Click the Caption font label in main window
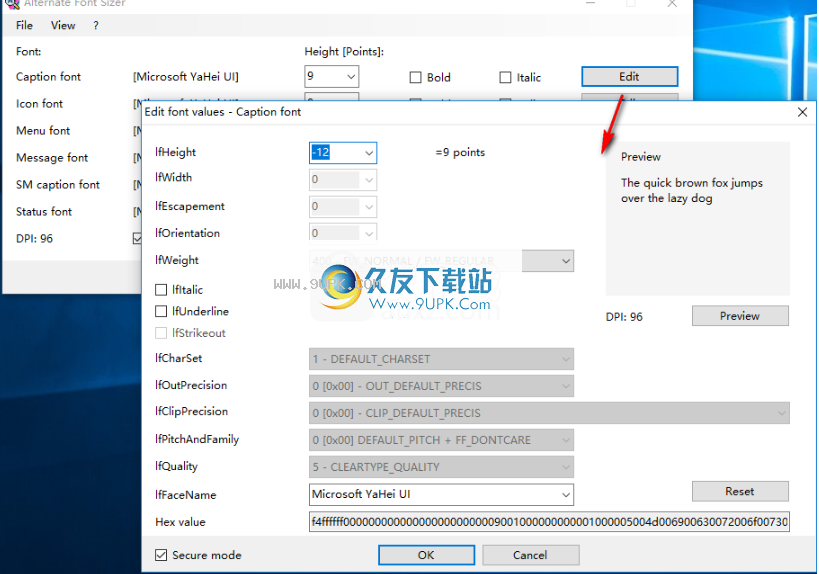The height and width of the screenshot is (574, 819). [48, 77]
